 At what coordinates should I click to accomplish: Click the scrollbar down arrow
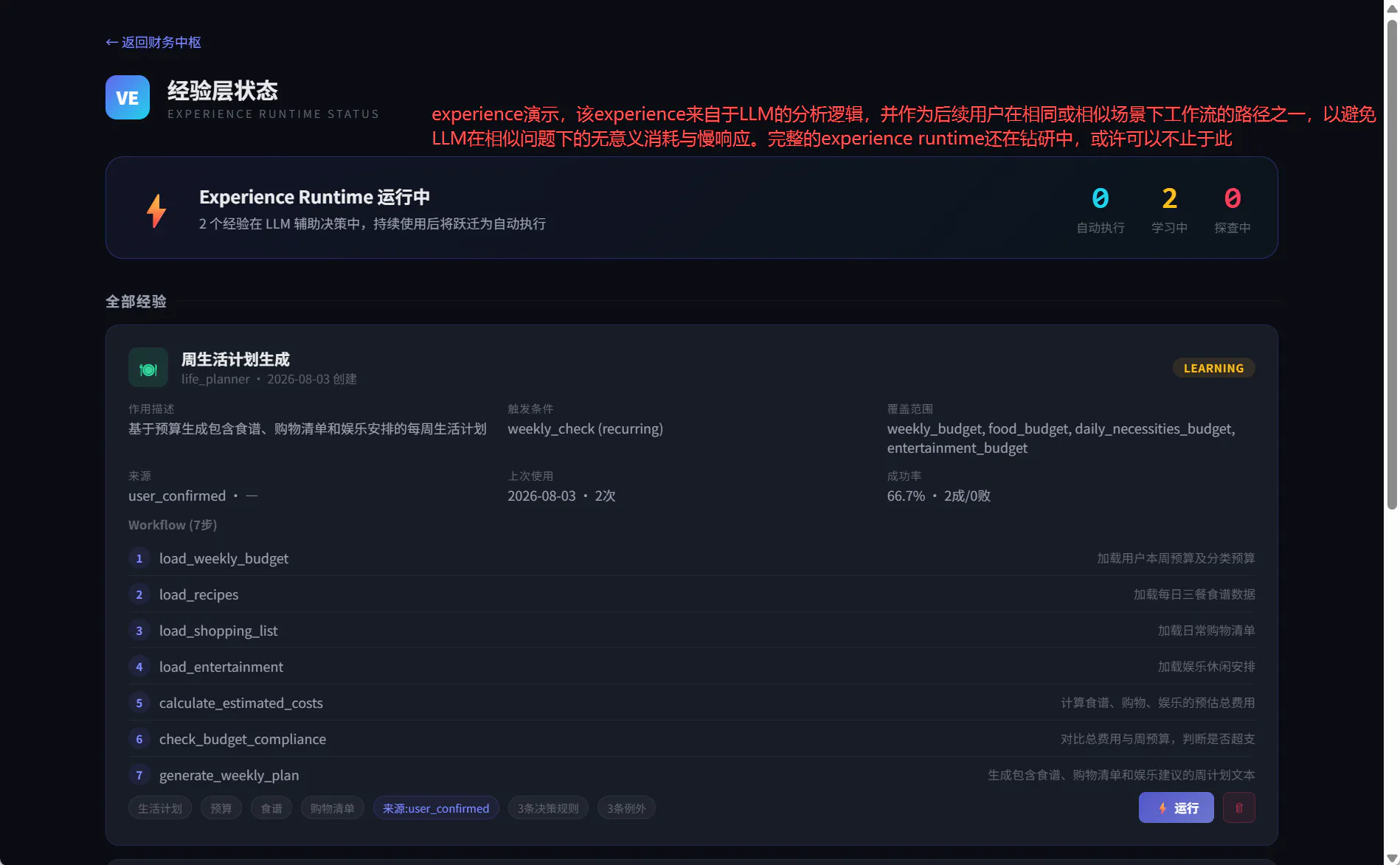(x=1392, y=858)
